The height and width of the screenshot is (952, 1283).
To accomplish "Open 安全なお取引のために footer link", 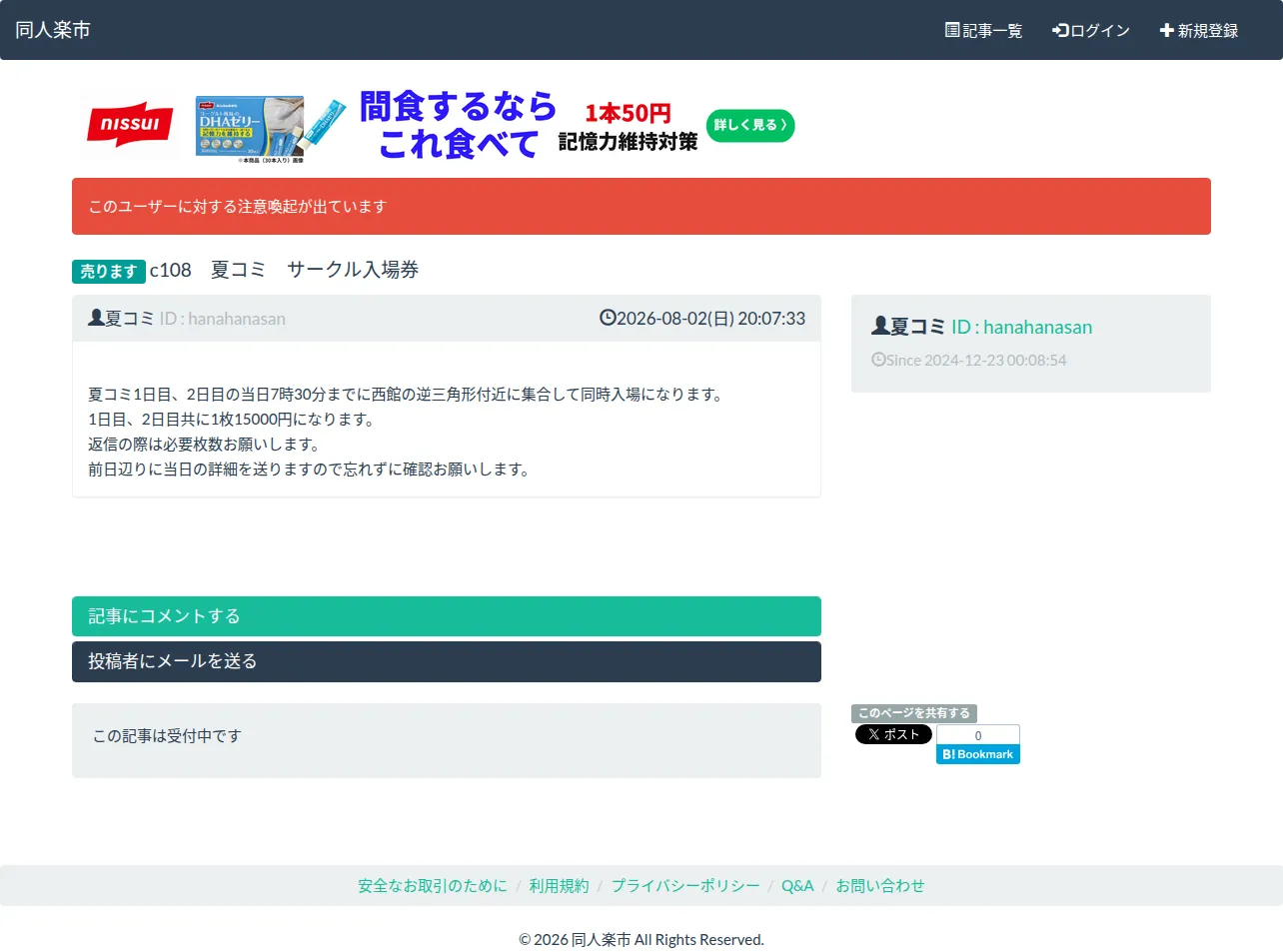I will tap(433, 886).
